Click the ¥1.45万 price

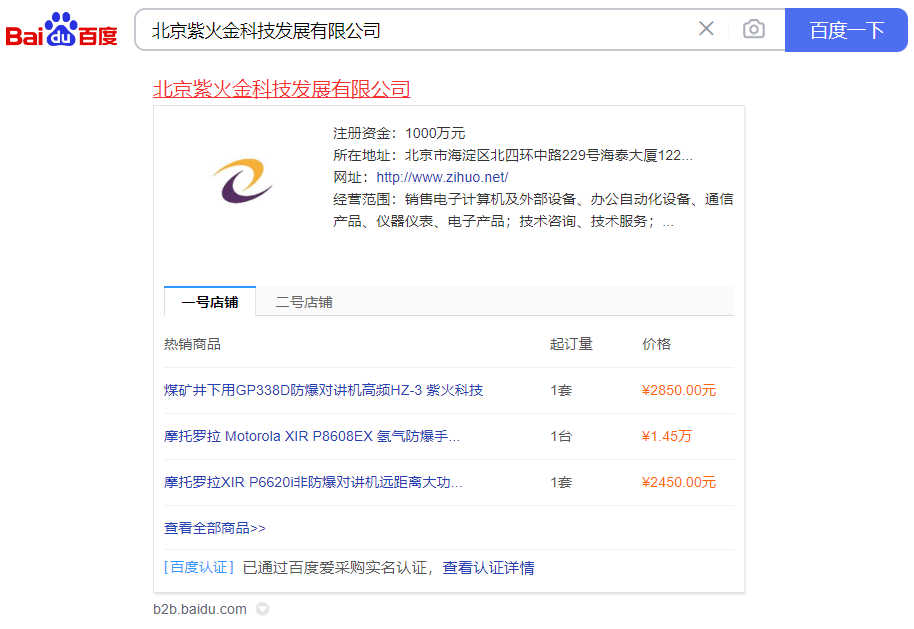coord(666,436)
